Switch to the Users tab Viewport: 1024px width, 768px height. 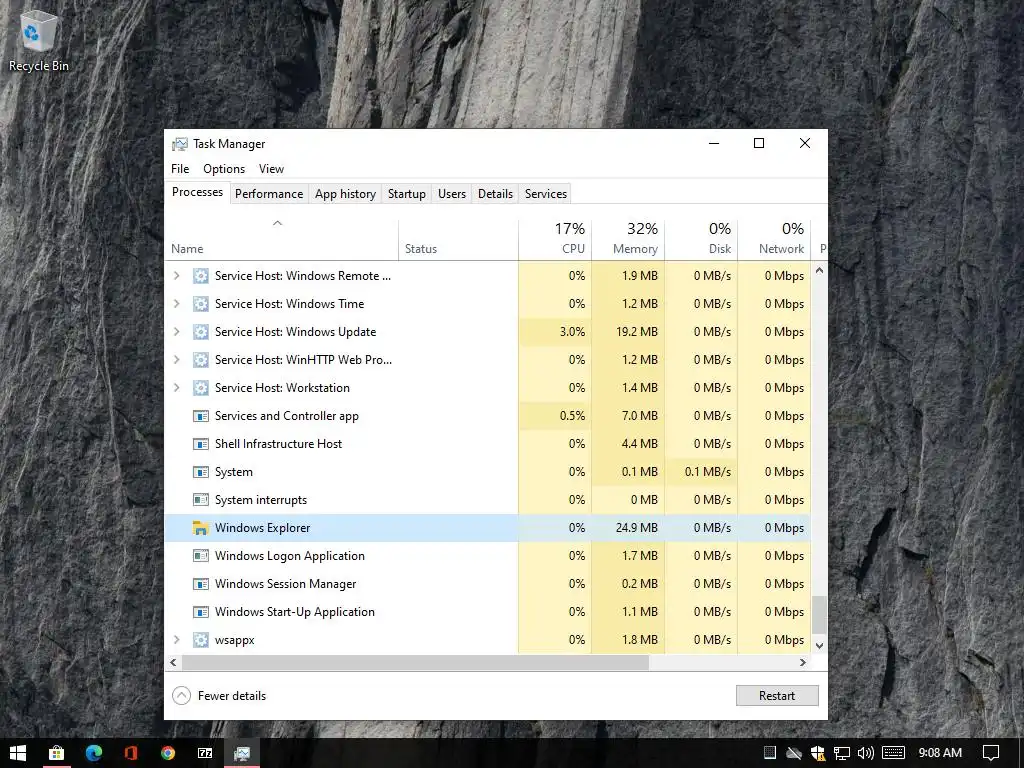[x=452, y=194]
